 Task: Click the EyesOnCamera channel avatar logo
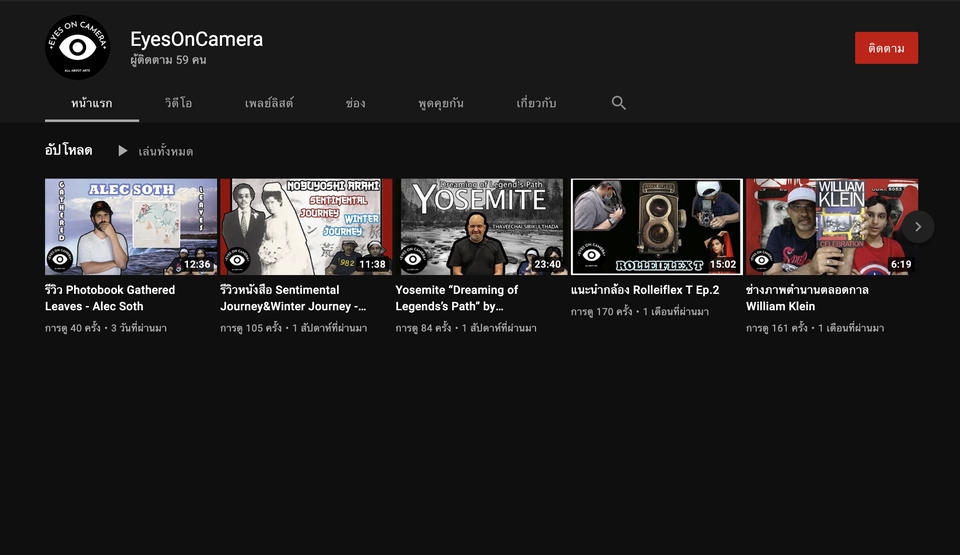tap(78, 48)
